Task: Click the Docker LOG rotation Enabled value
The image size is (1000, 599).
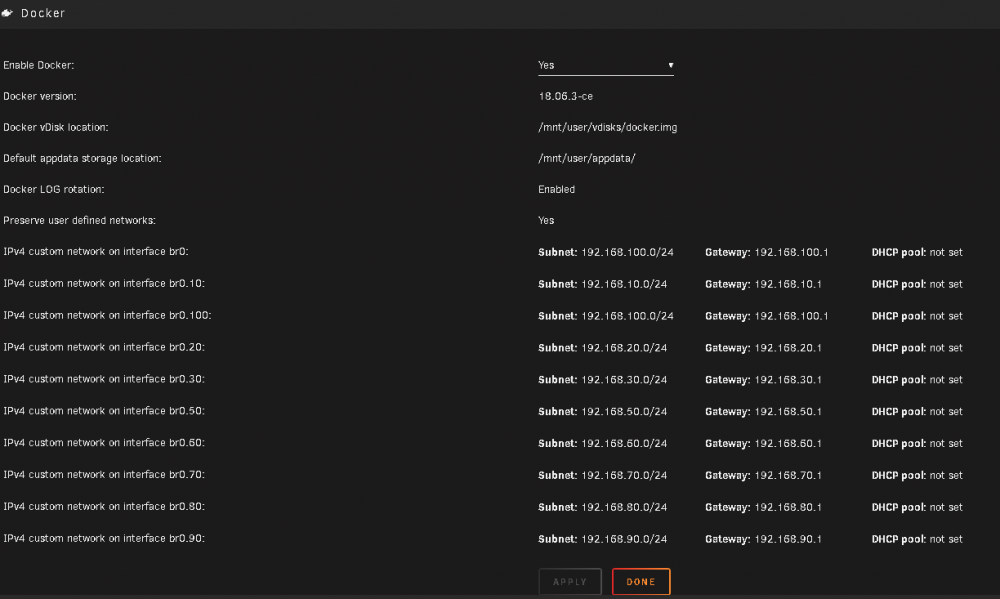Action: [556, 189]
